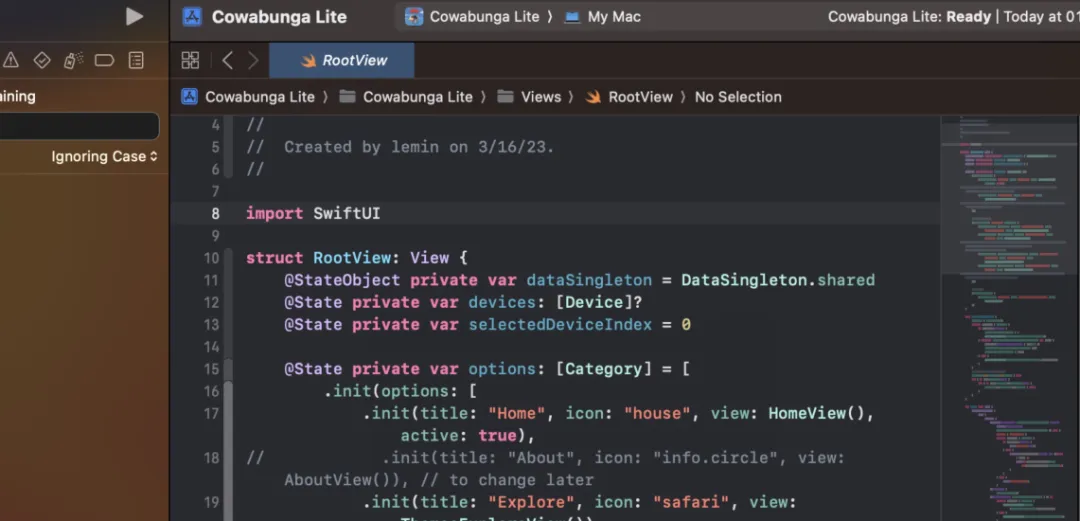Click line number 19 in gutter
The width and height of the screenshot is (1080, 521).
click(x=211, y=502)
